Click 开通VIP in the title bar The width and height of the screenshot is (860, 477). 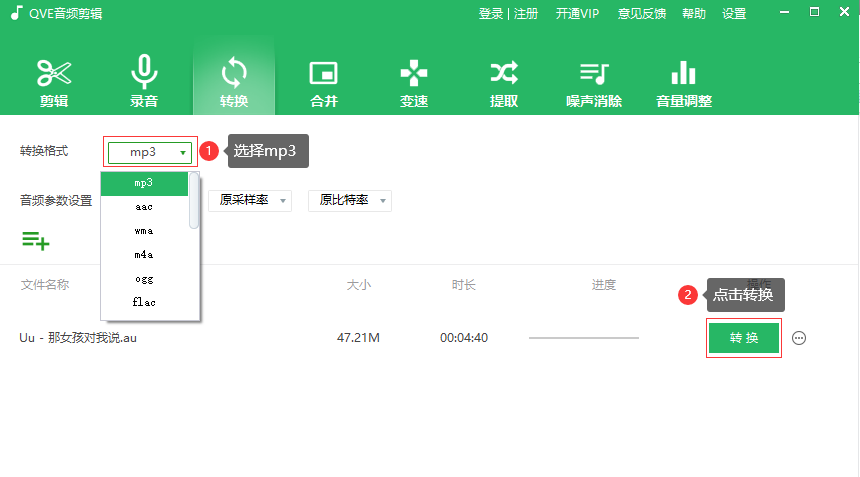point(577,14)
